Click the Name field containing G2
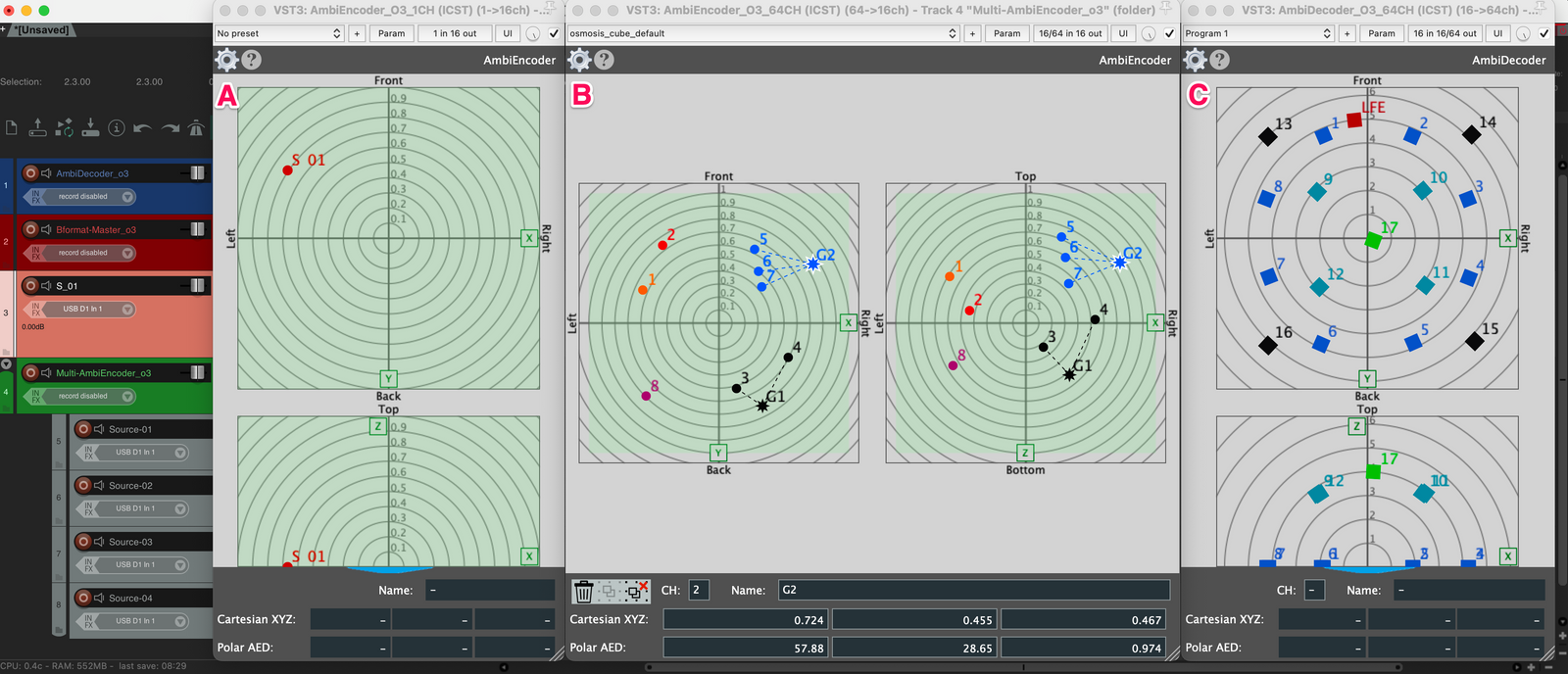The width and height of the screenshot is (1568, 674). tap(974, 590)
